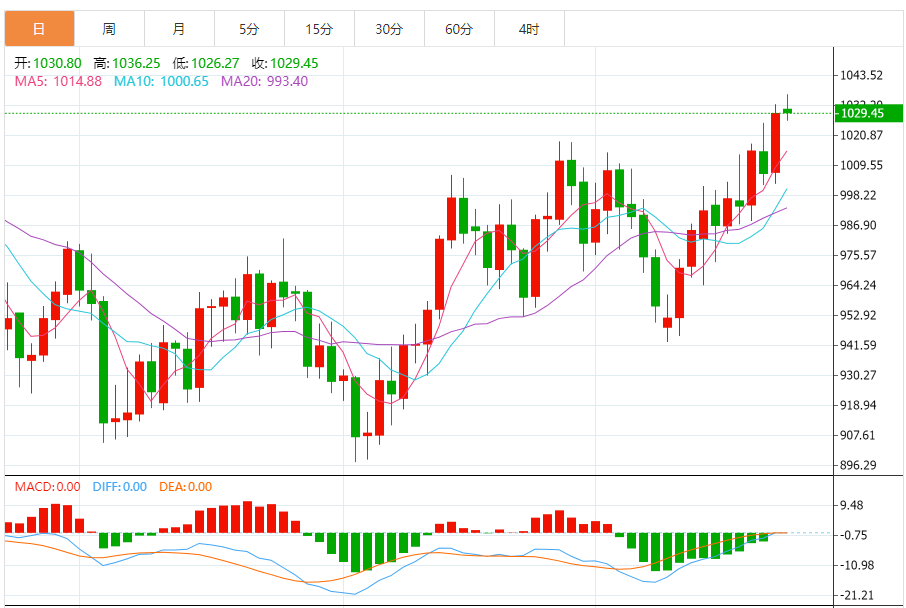Click the 918.94 price axis label
This screenshot has height=608, width=906.
point(857,405)
